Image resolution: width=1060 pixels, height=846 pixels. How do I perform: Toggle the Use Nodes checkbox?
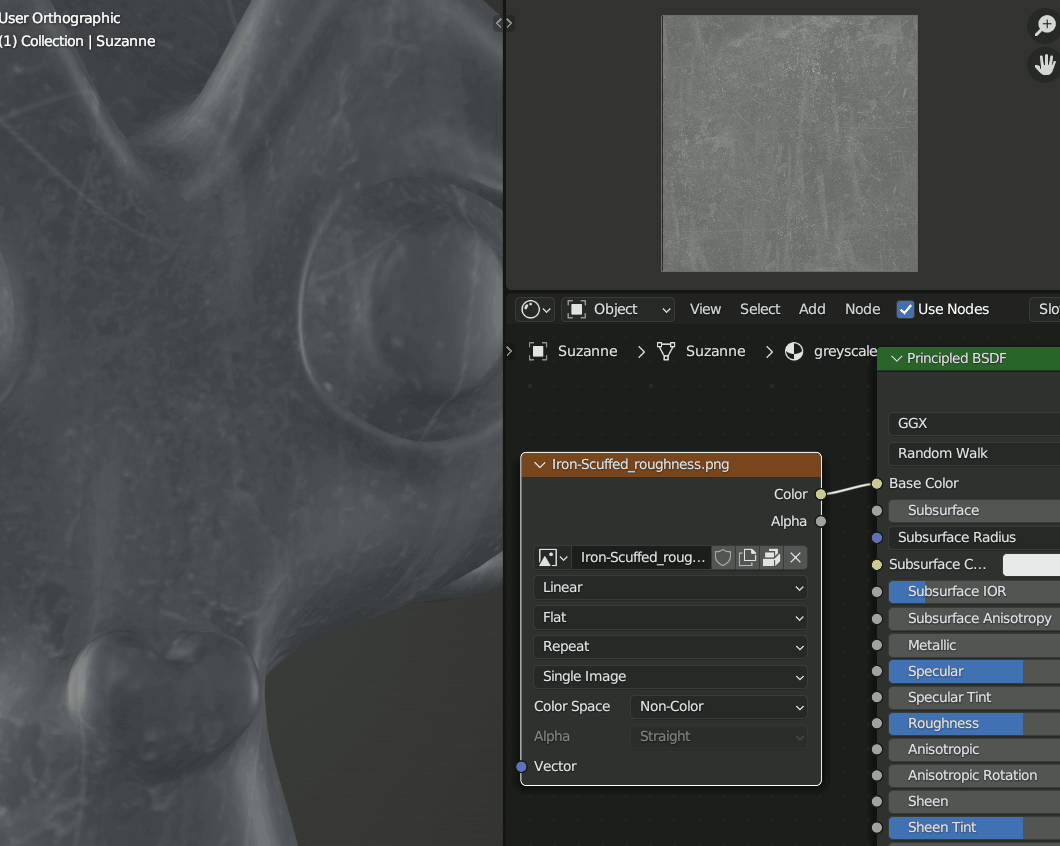[x=905, y=309]
